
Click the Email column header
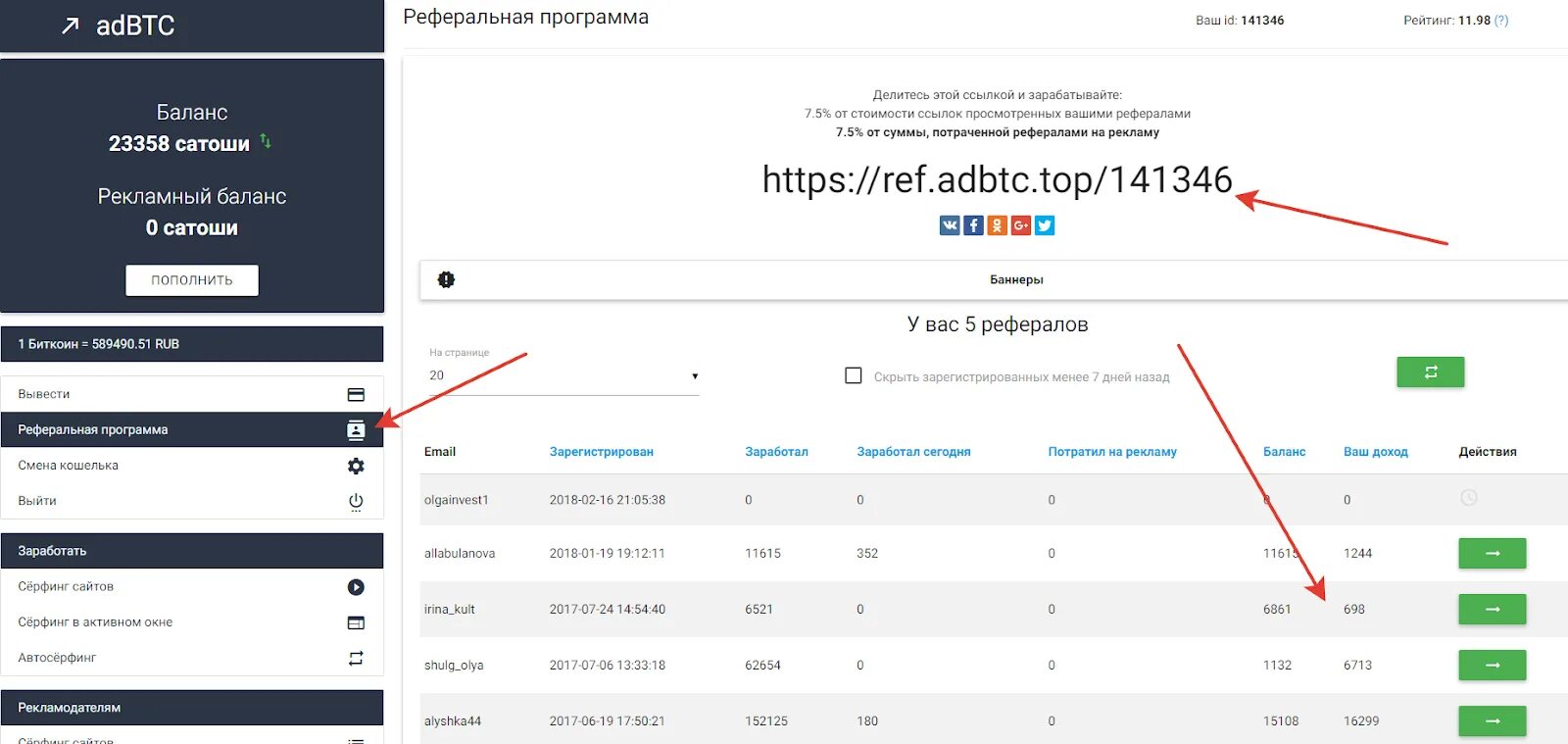(440, 452)
